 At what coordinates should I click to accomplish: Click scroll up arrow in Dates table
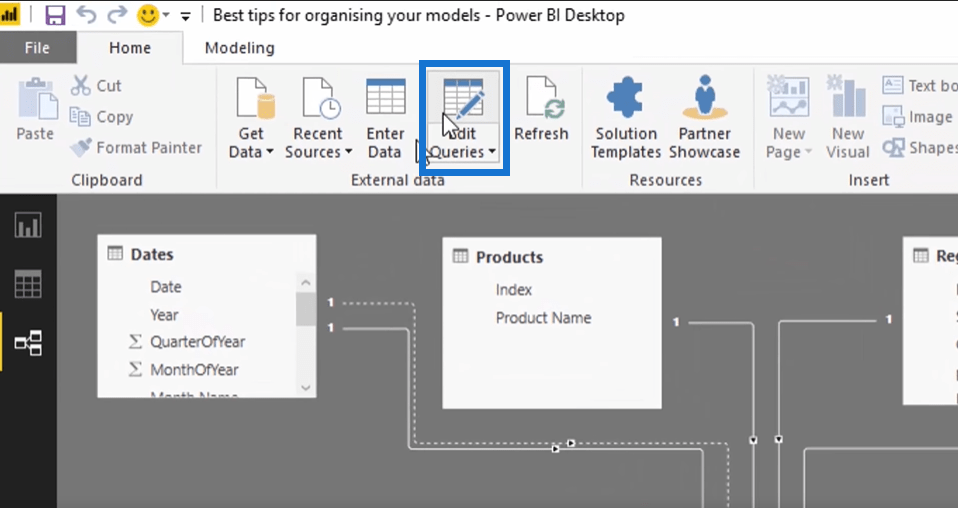(306, 282)
